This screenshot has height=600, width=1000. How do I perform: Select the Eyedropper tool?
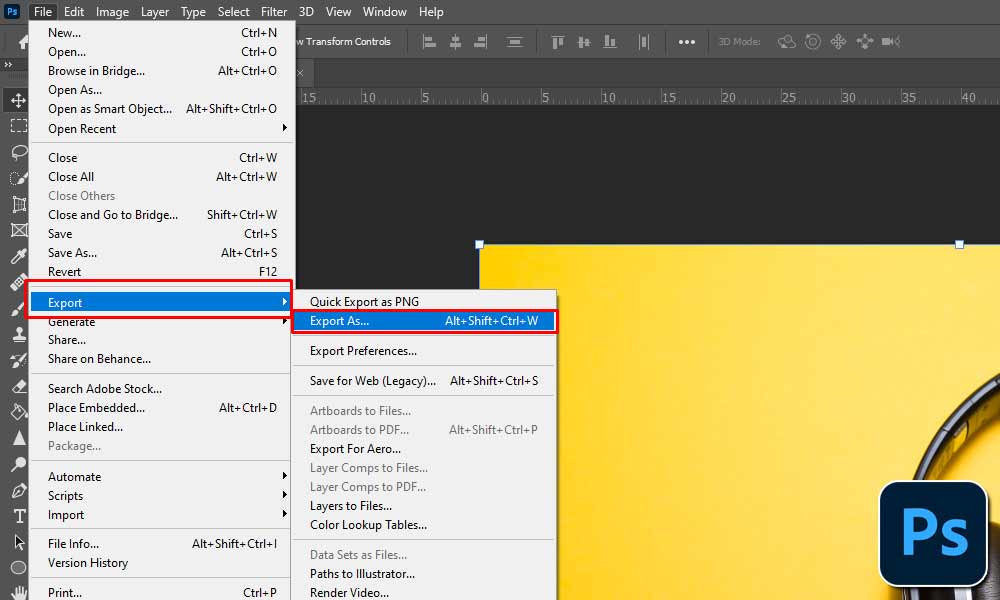(18, 256)
